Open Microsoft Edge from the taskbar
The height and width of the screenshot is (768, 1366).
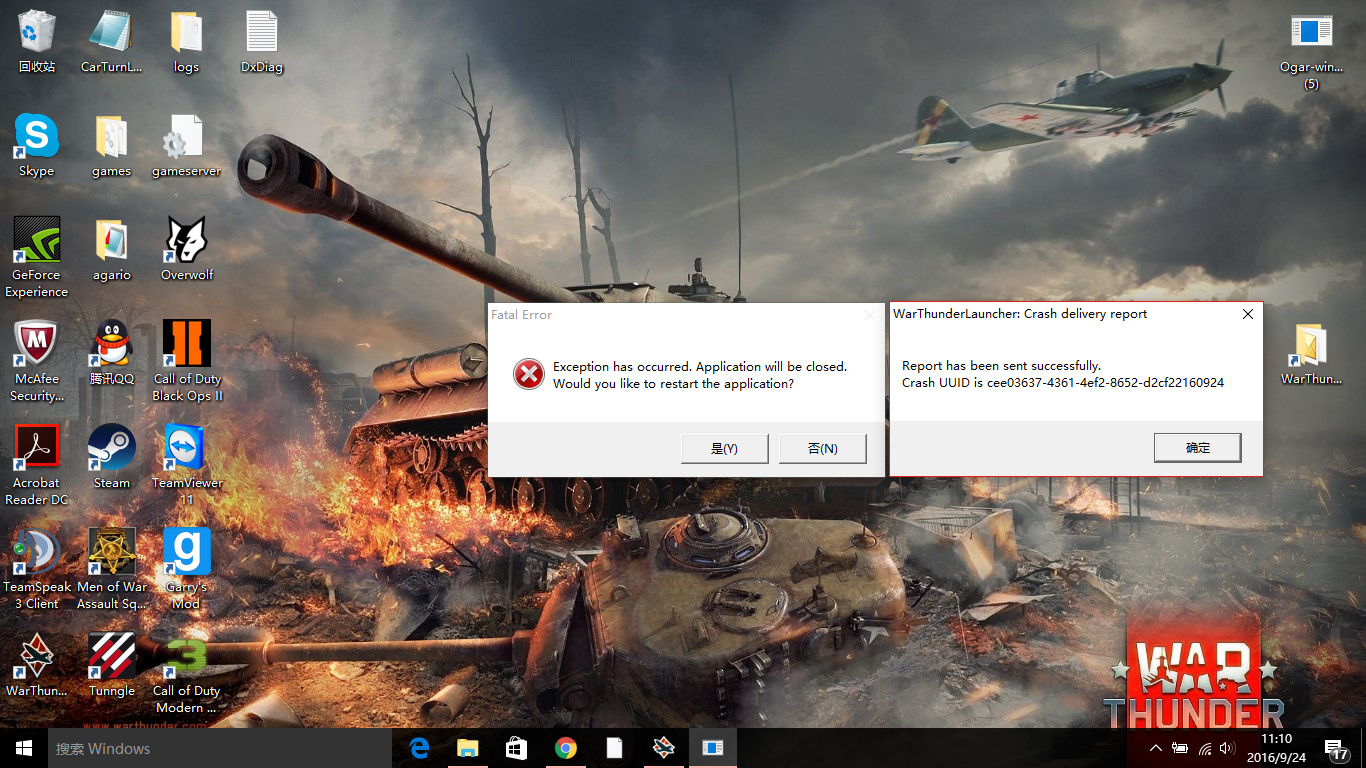(419, 748)
